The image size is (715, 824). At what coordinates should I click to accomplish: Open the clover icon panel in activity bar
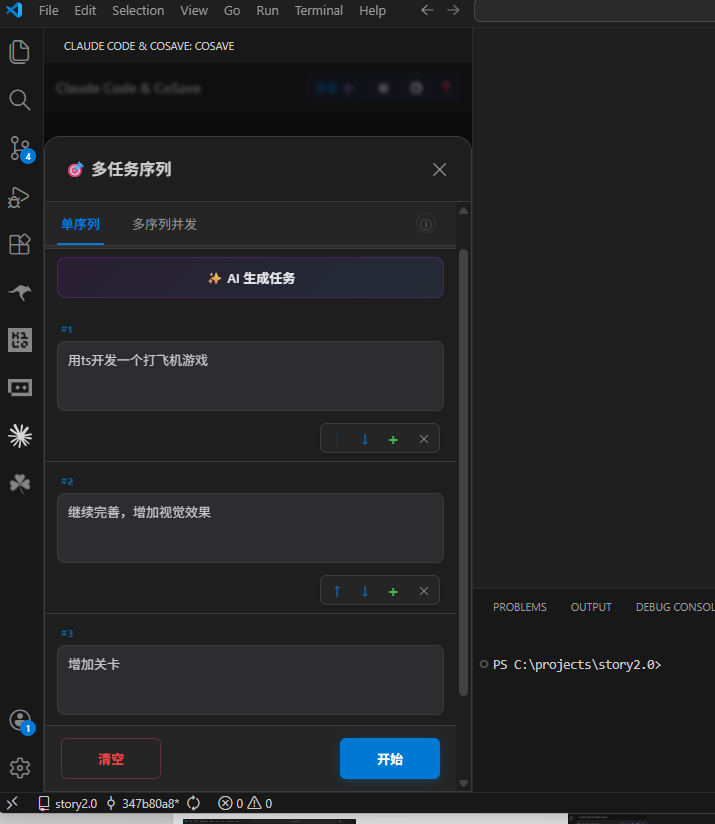pos(19,483)
